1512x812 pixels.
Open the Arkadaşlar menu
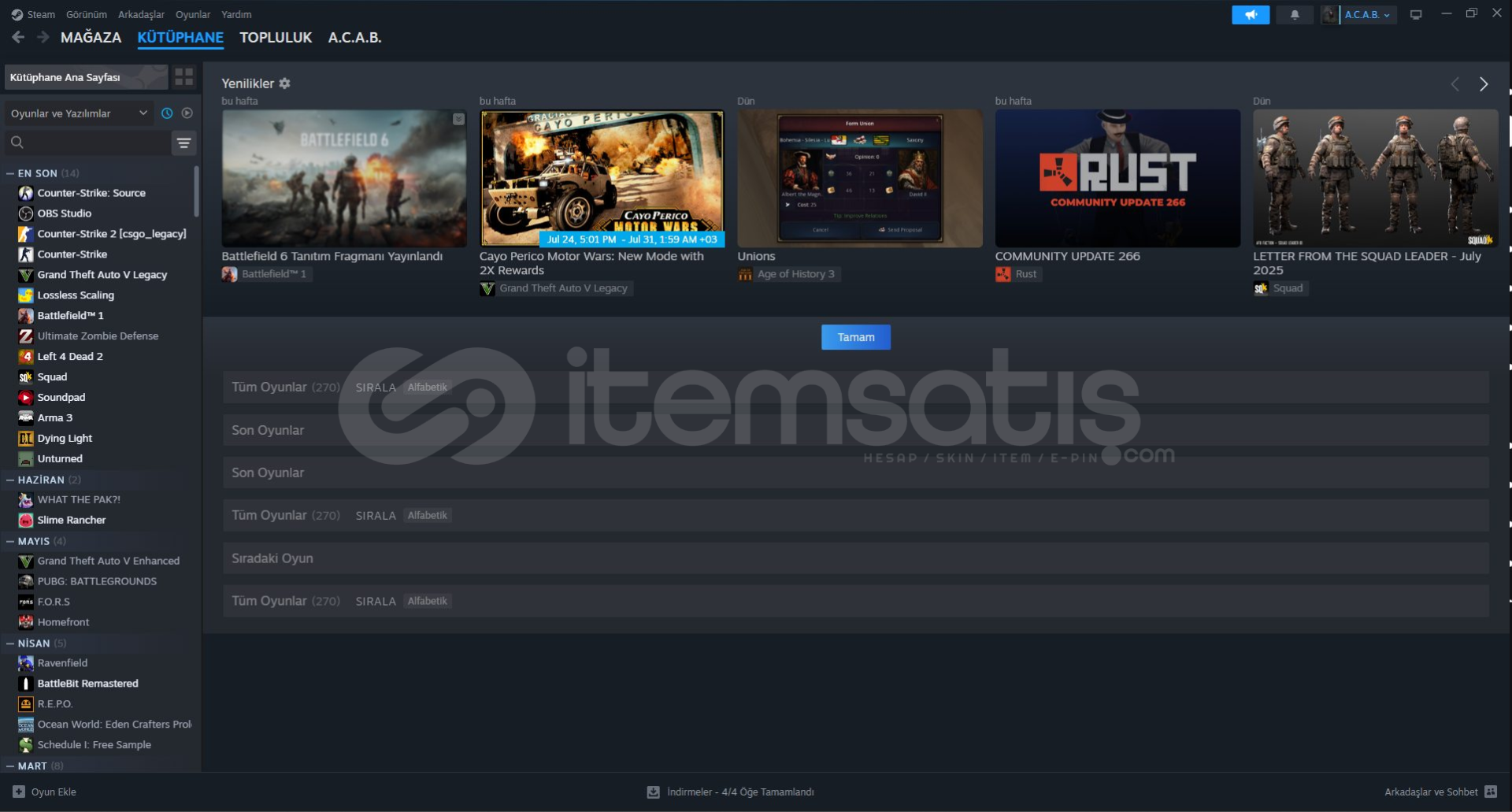click(142, 14)
